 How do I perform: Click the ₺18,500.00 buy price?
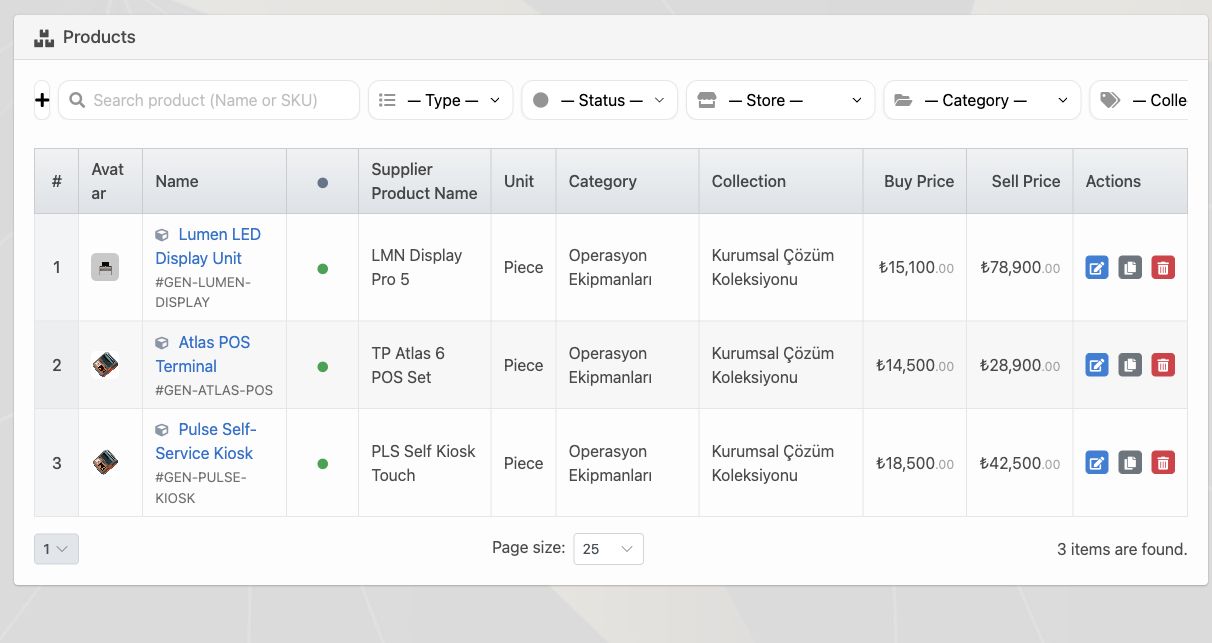point(914,463)
